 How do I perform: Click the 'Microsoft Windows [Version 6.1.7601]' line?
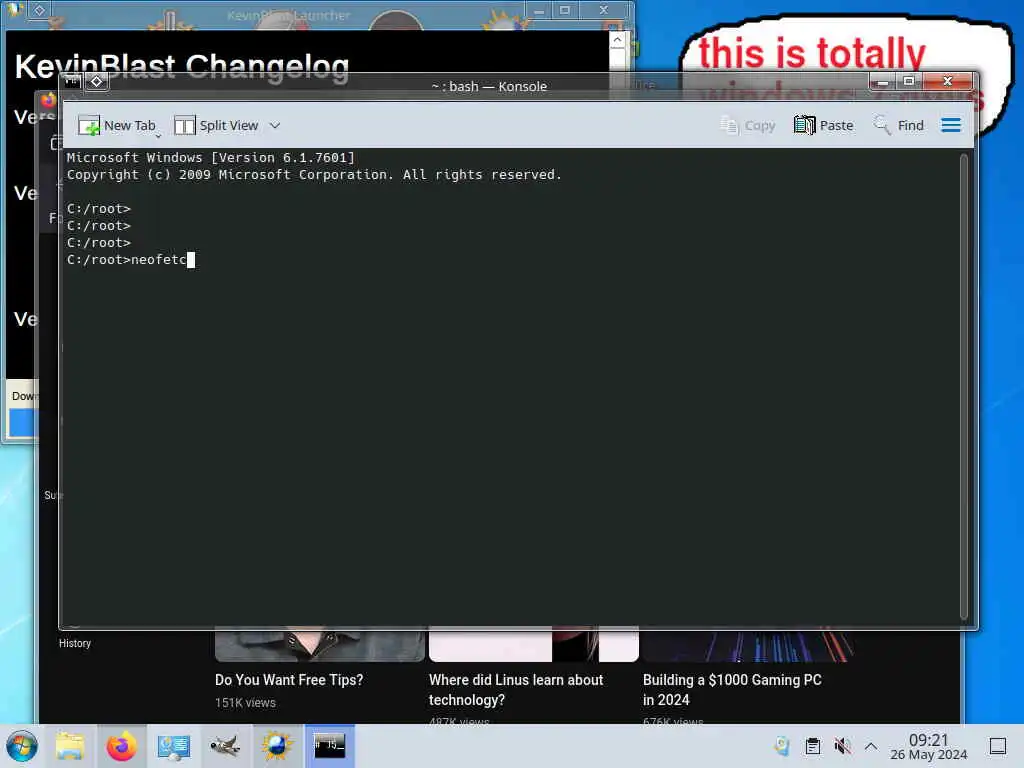pyautogui.click(x=210, y=157)
